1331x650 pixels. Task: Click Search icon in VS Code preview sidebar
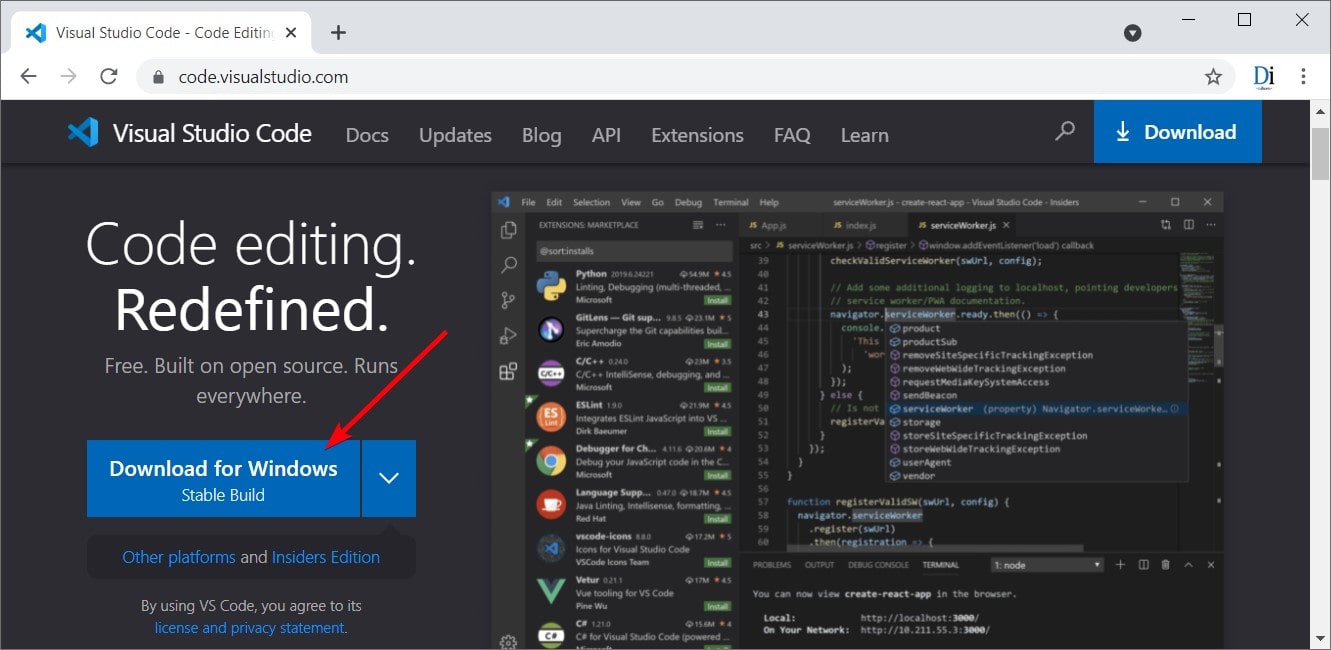(x=509, y=265)
